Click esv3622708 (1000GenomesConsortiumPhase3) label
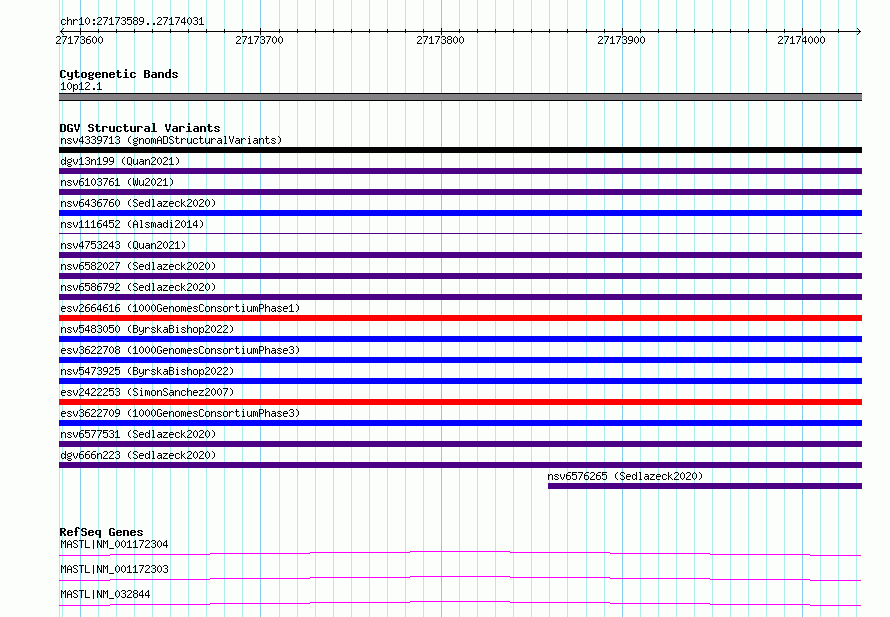Screen dimensions: 890x617 tap(180, 350)
